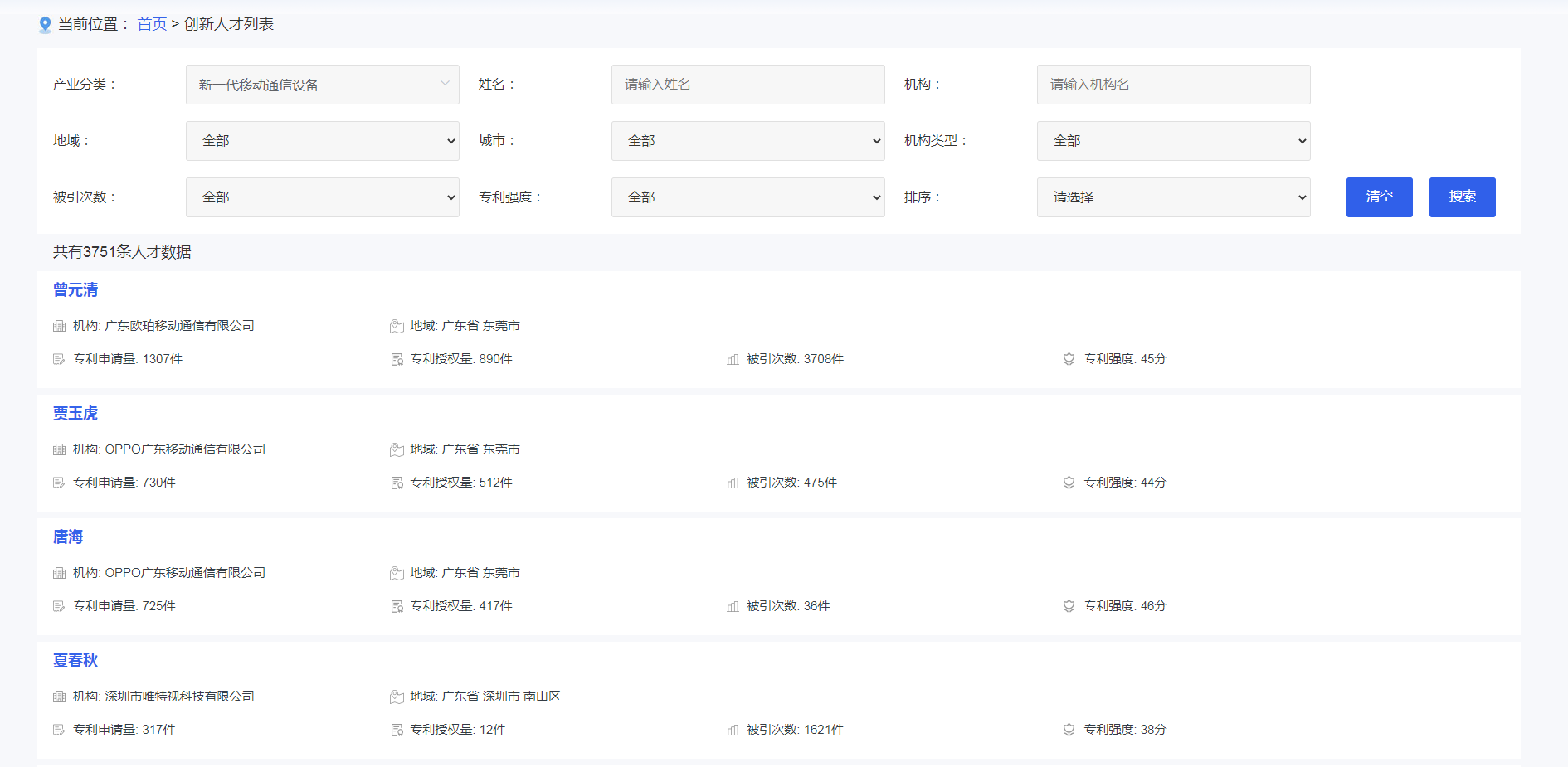Click the 搜索 search button
Image resolution: width=1568 pixels, height=767 pixels.
point(1463,197)
